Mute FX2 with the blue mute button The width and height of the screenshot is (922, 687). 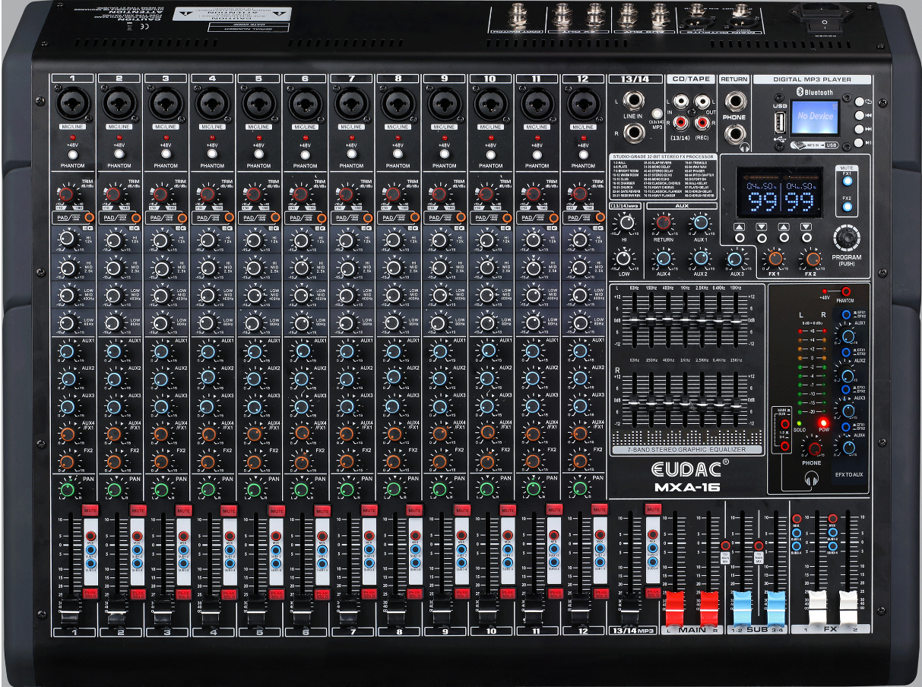click(847, 206)
